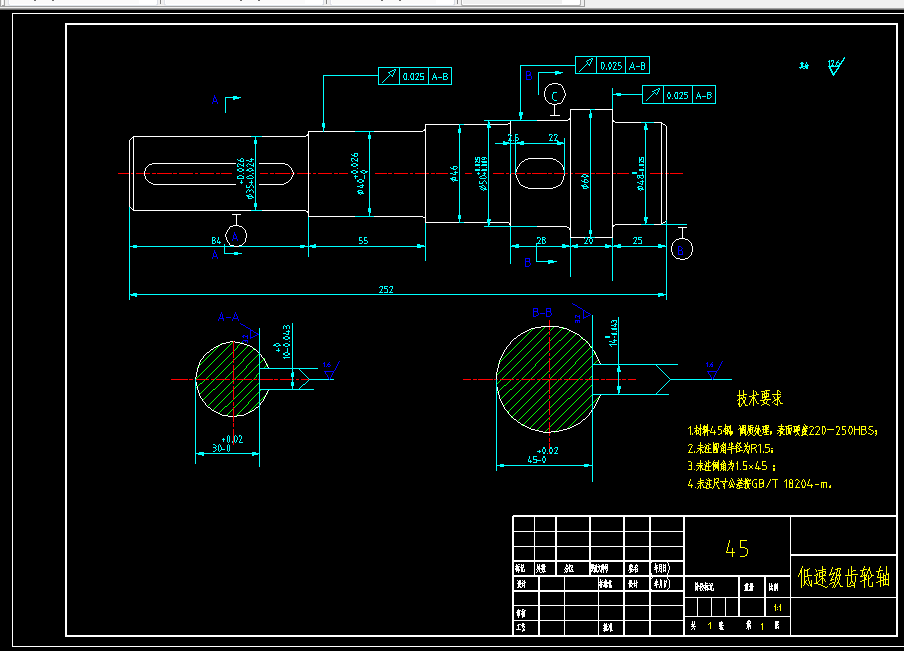Select the roughness symbol at the drawing's top-right corner
Viewport: 904px width, 651px height.
click(x=835, y=66)
